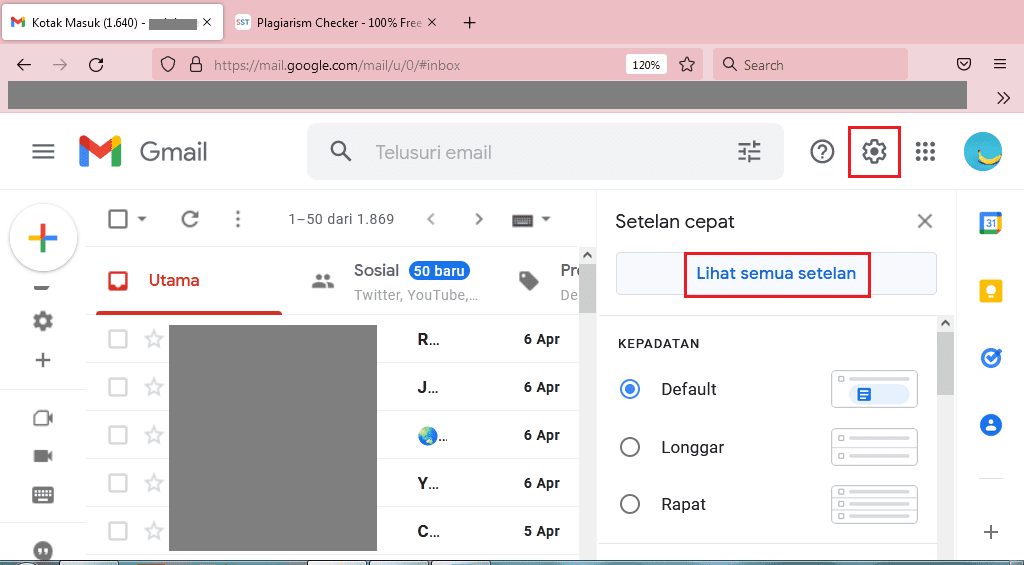Image resolution: width=1024 pixels, height=565 pixels.
Task: Open Firefox application menu
Action: click(x=1000, y=64)
